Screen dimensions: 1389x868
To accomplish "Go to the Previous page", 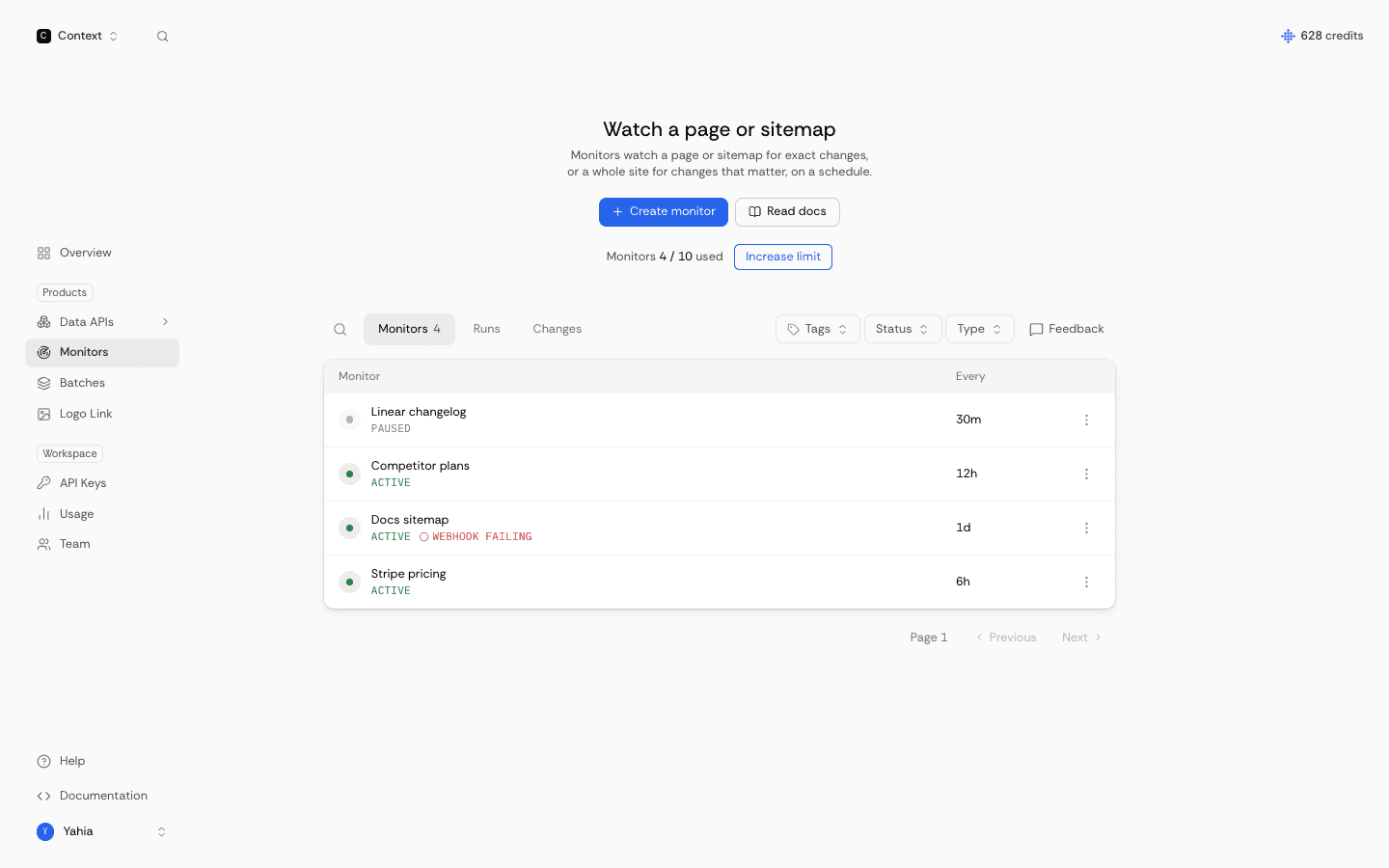I will click(1006, 637).
